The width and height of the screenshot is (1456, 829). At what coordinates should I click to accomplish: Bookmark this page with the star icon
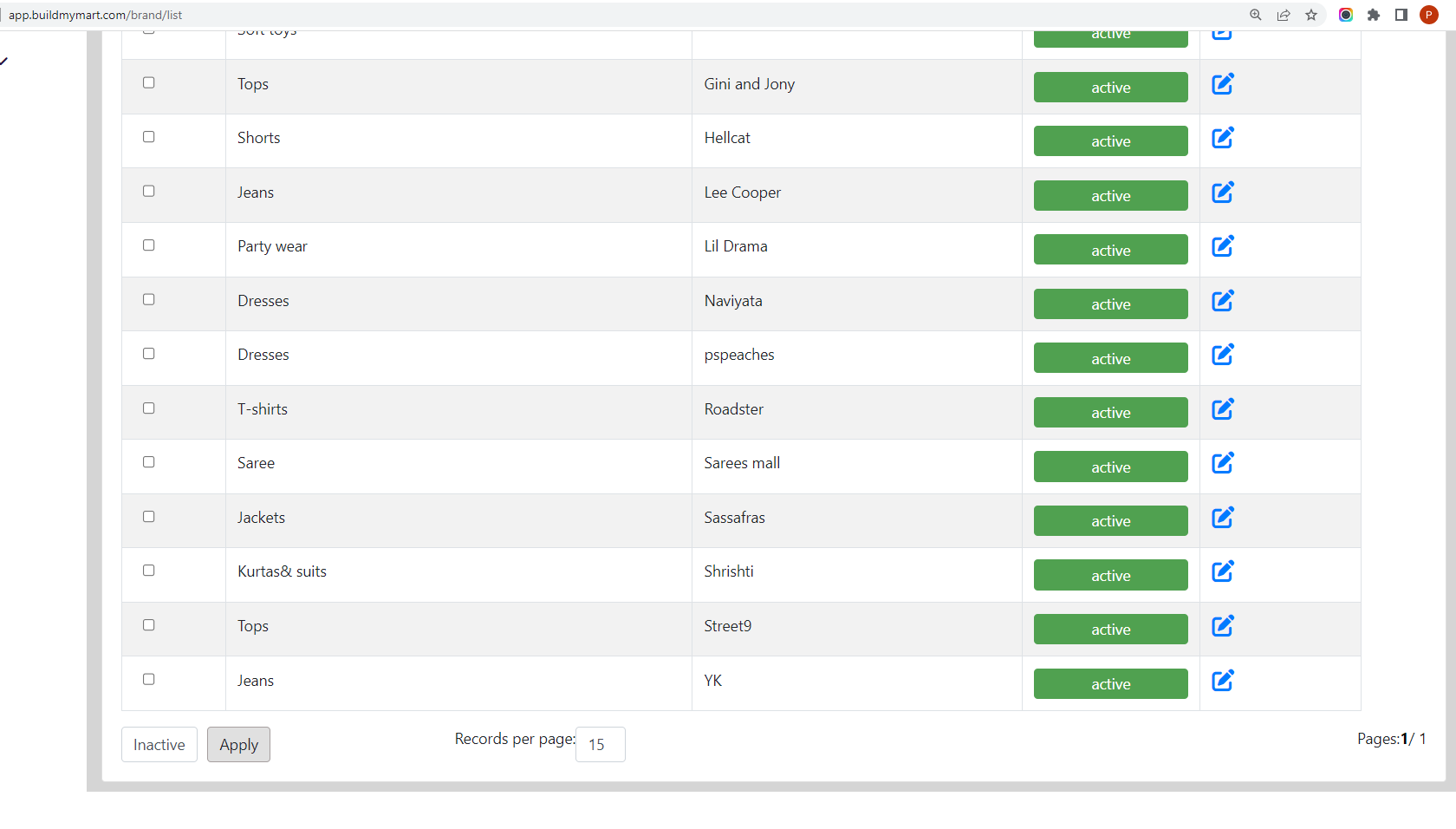(x=1311, y=15)
